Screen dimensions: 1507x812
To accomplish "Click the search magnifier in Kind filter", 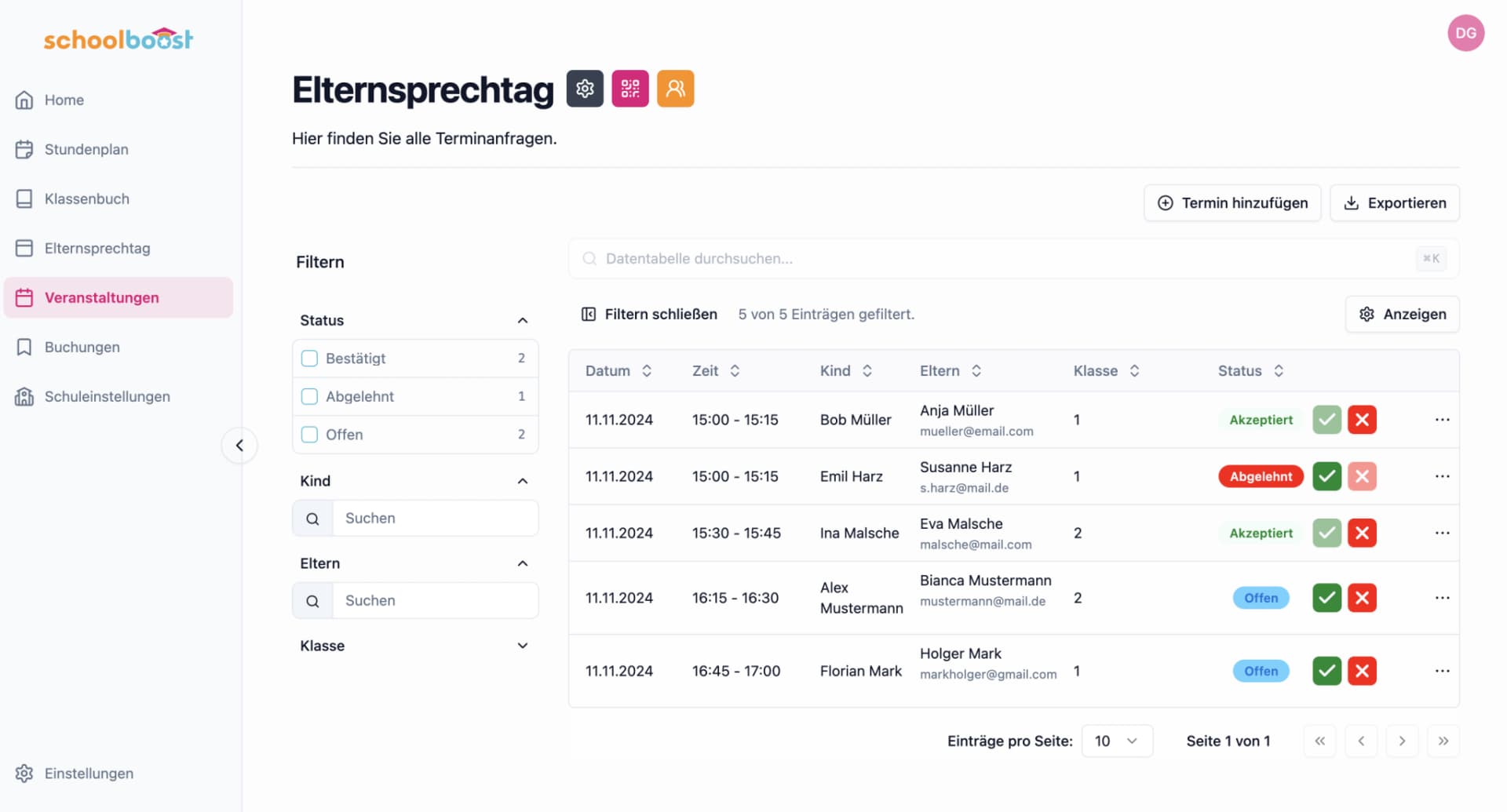I will (312, 518).
